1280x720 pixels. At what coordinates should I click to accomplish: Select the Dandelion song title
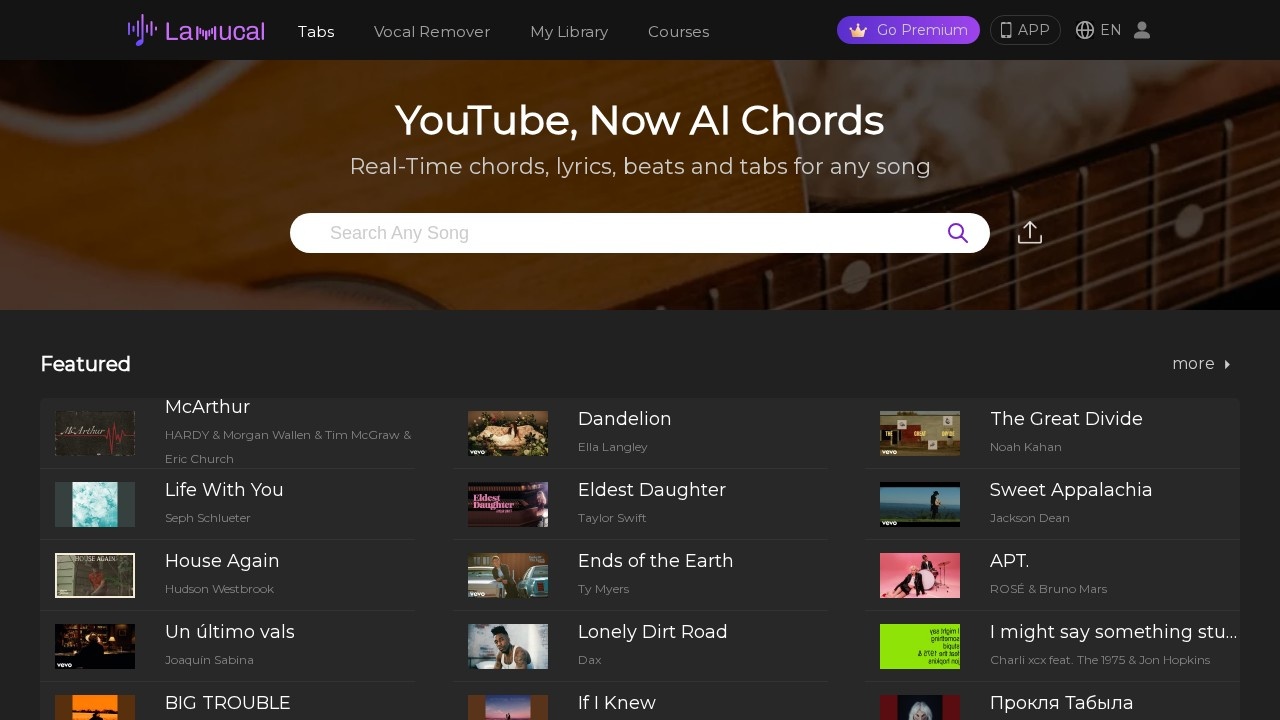pos(624,419)
